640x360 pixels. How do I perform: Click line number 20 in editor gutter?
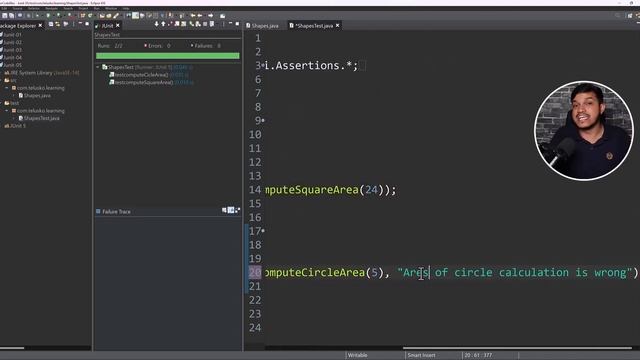coord(255,272)
